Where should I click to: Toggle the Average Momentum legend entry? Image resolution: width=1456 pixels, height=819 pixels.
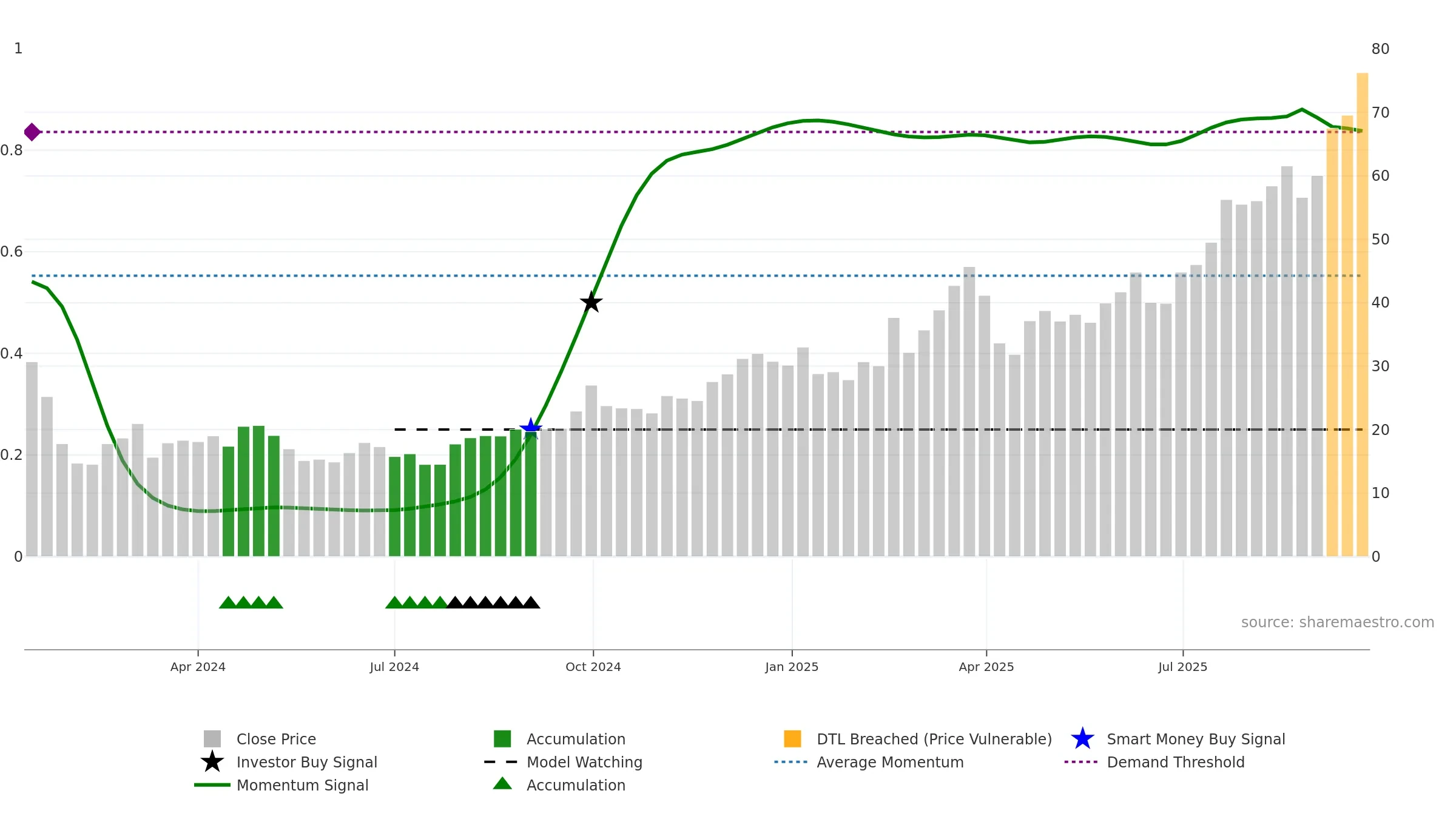click(889, 762)
